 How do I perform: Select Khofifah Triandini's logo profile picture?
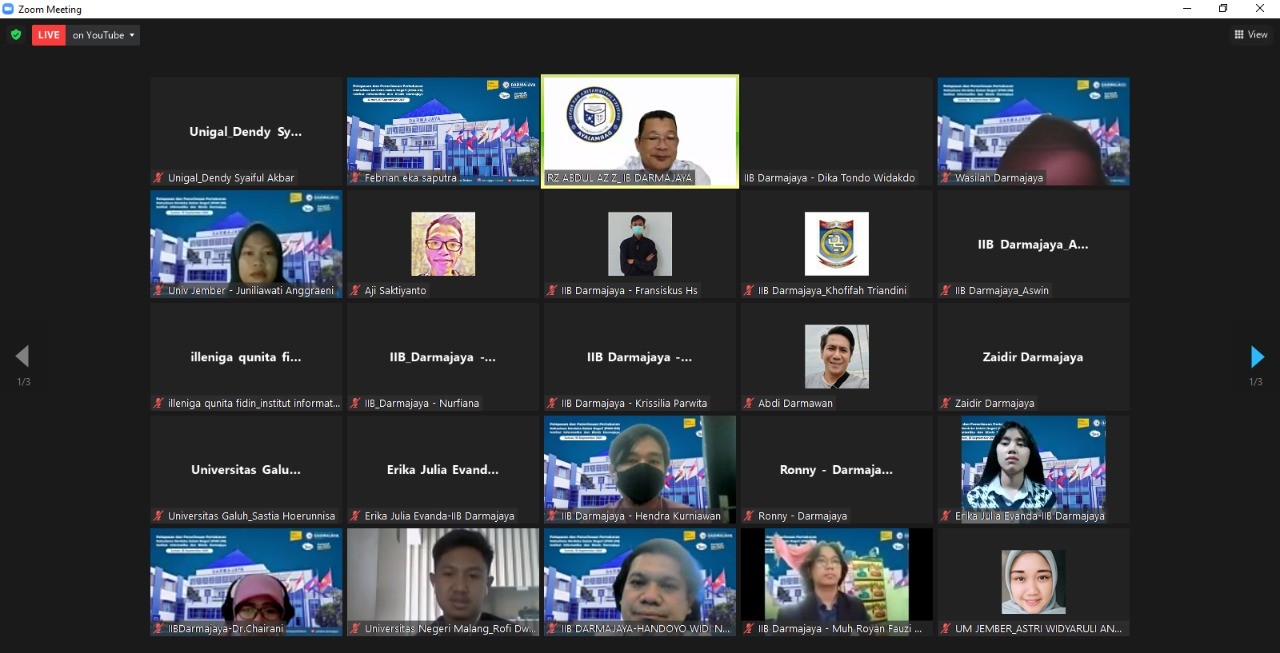pyautogui.click(x=837, y=244)
